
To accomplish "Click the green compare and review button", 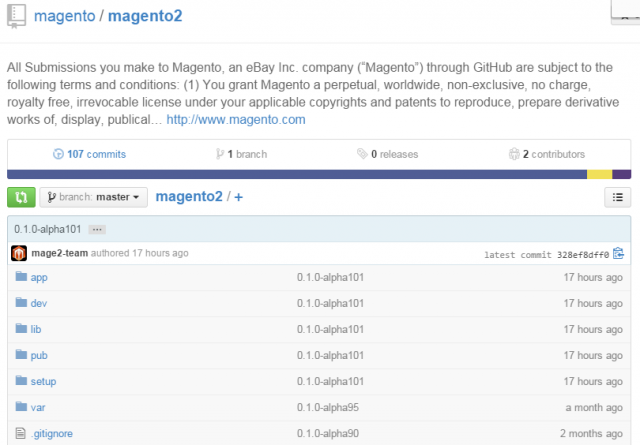I will coord(21,197).
